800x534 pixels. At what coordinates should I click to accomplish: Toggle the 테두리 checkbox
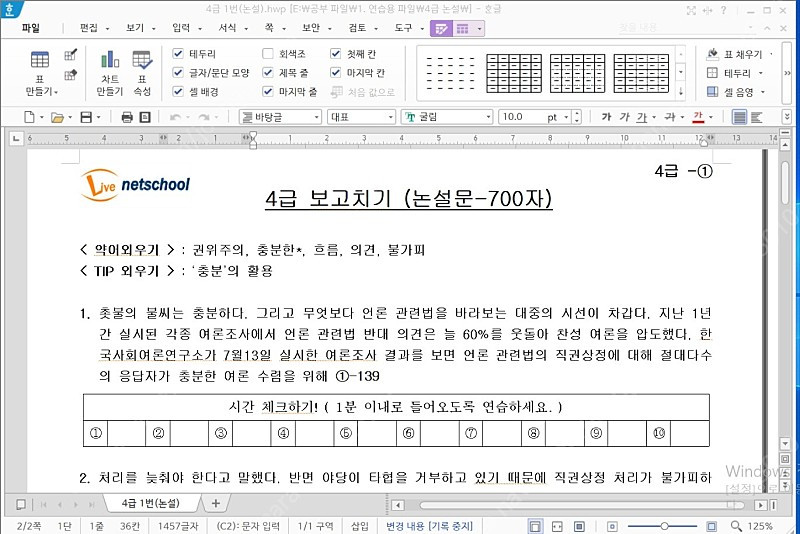[x=178, y=53]
